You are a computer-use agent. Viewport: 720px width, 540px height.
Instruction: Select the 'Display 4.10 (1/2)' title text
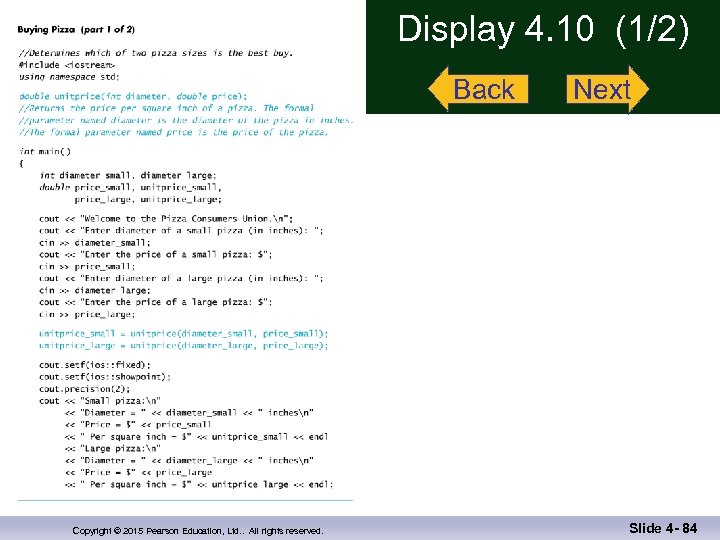tap(543, 29)
